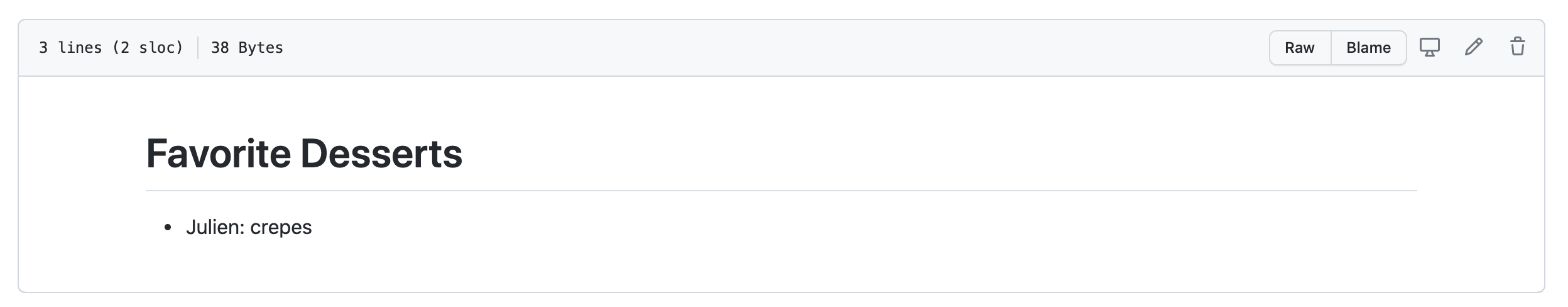This screenshot has width=1568, height=307.
Task: Click the divider between line count and size
Action: click(198, 48)
